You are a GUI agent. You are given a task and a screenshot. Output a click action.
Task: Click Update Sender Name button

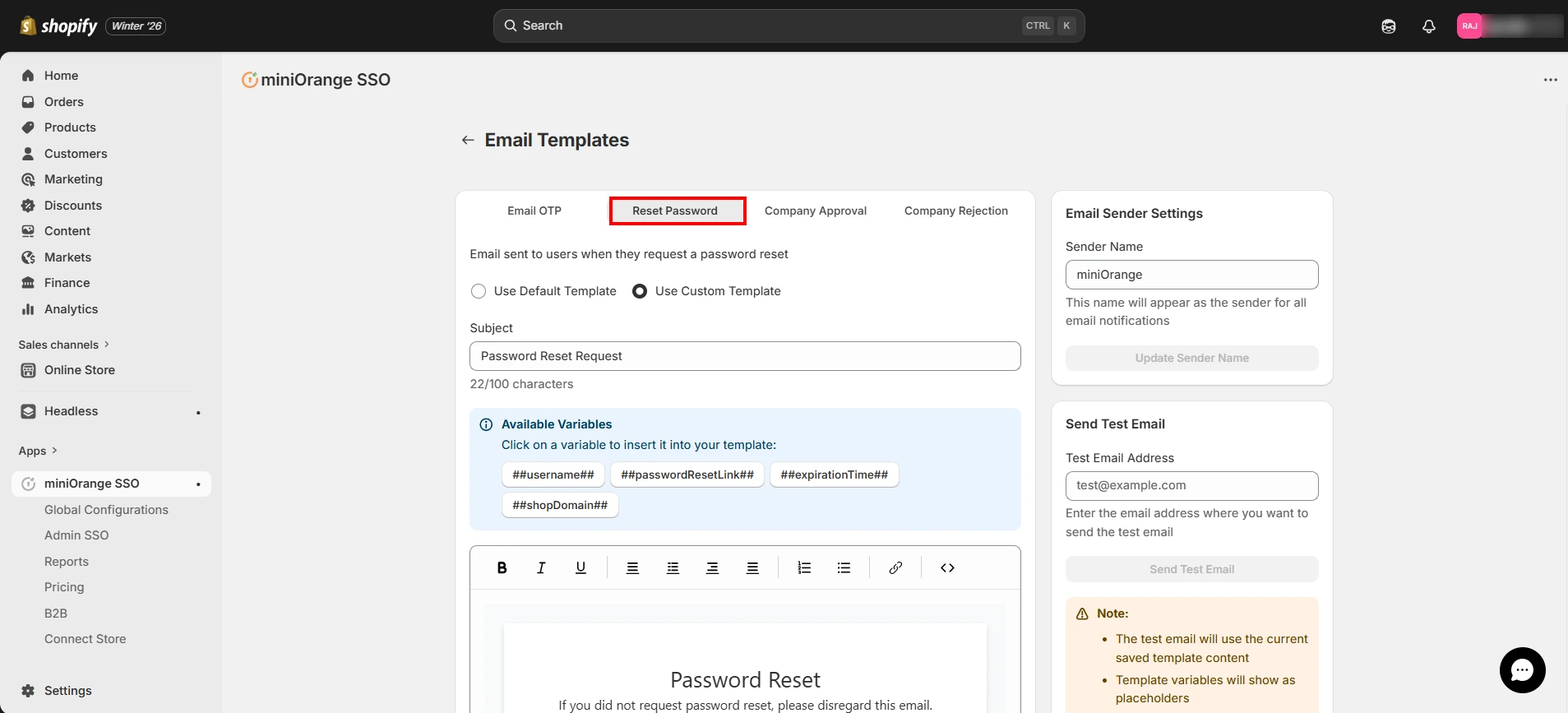[x=1192, y=358]
